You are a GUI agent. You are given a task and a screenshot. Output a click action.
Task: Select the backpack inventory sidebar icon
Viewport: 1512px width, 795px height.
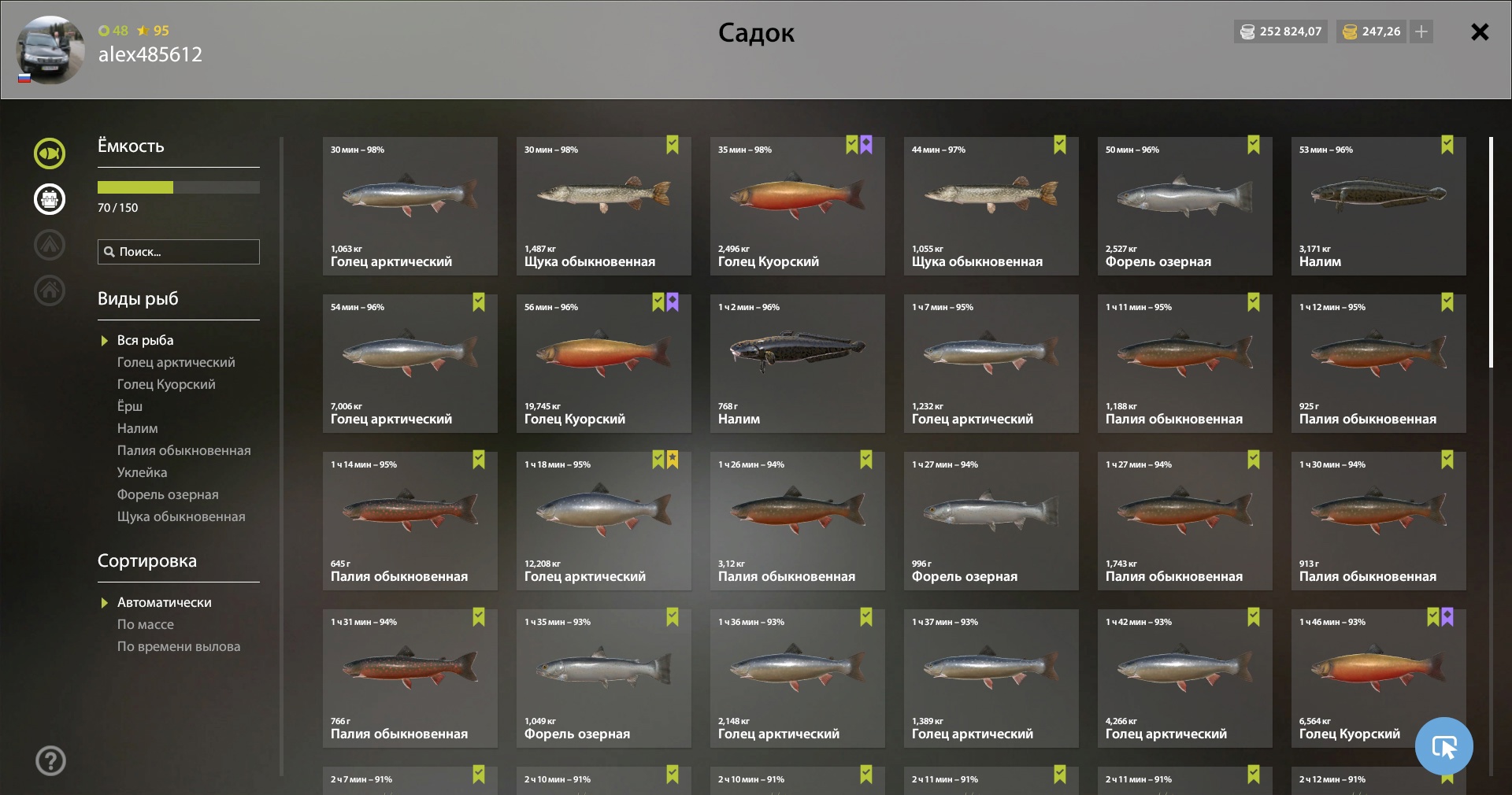pos(50,199)
